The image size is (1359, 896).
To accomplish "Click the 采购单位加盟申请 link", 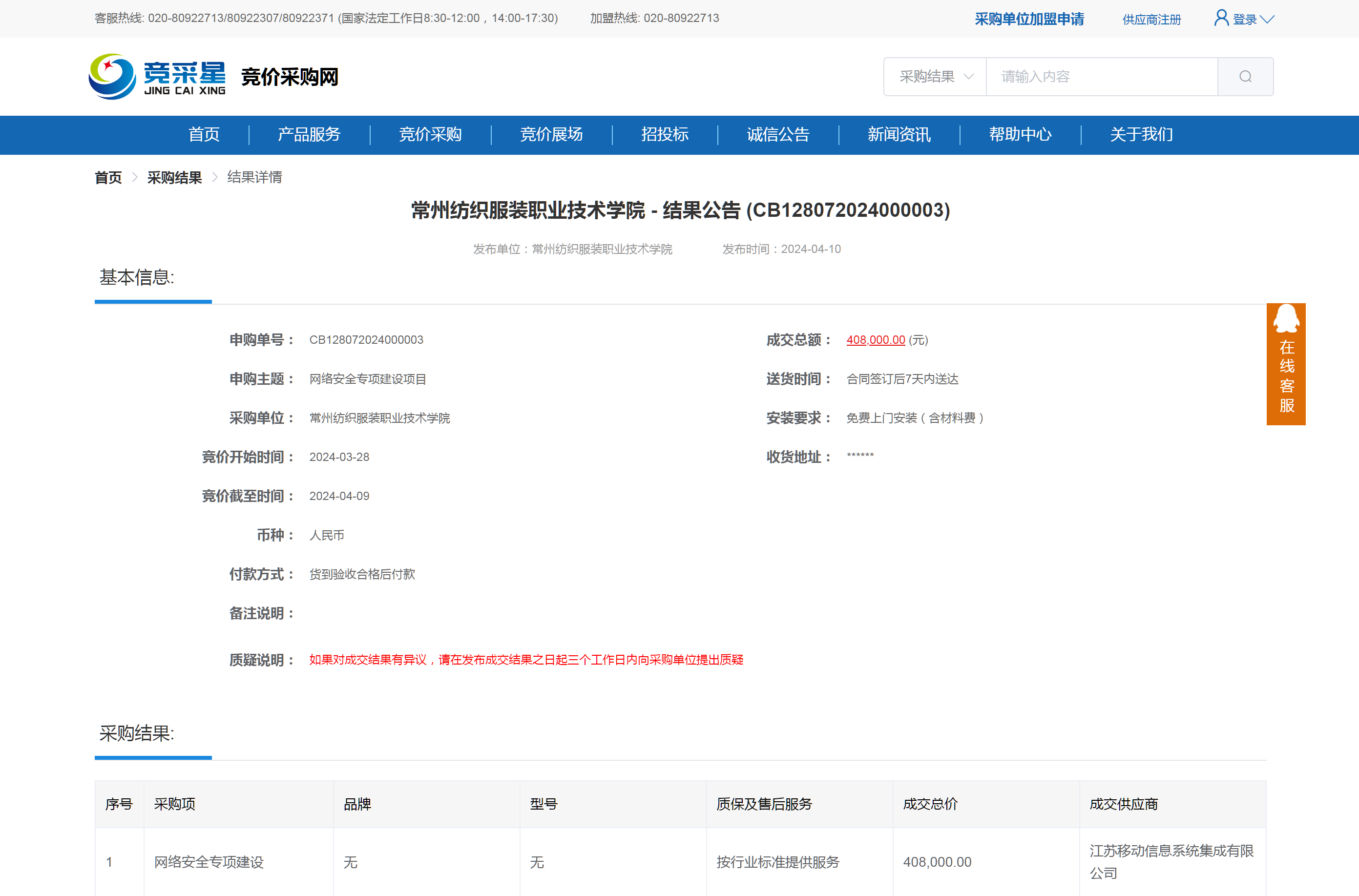I will (1029, 20).
